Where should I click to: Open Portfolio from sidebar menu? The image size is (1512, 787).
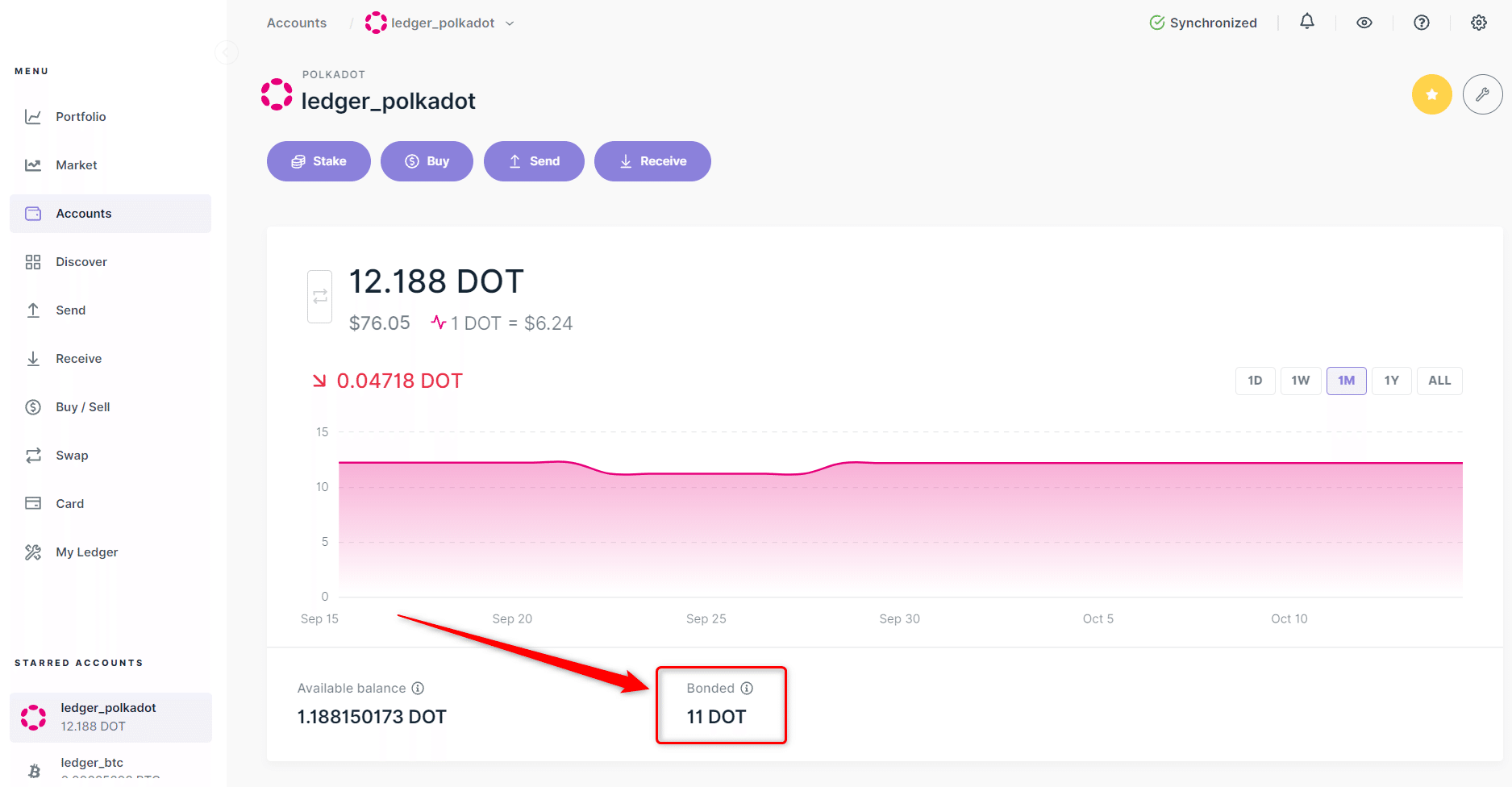81,117
